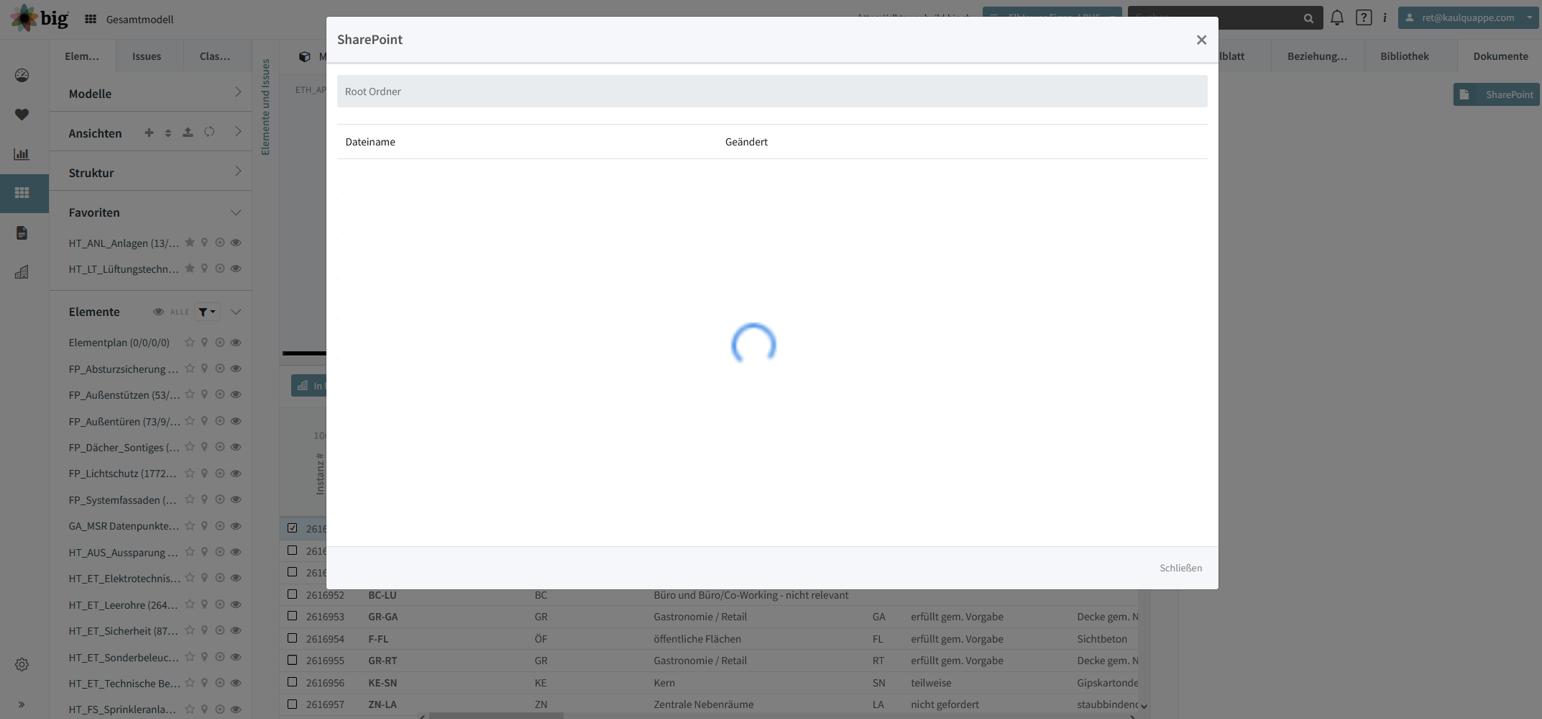Click pin icon of FP_Absturzsicherung row

(205, 369)
